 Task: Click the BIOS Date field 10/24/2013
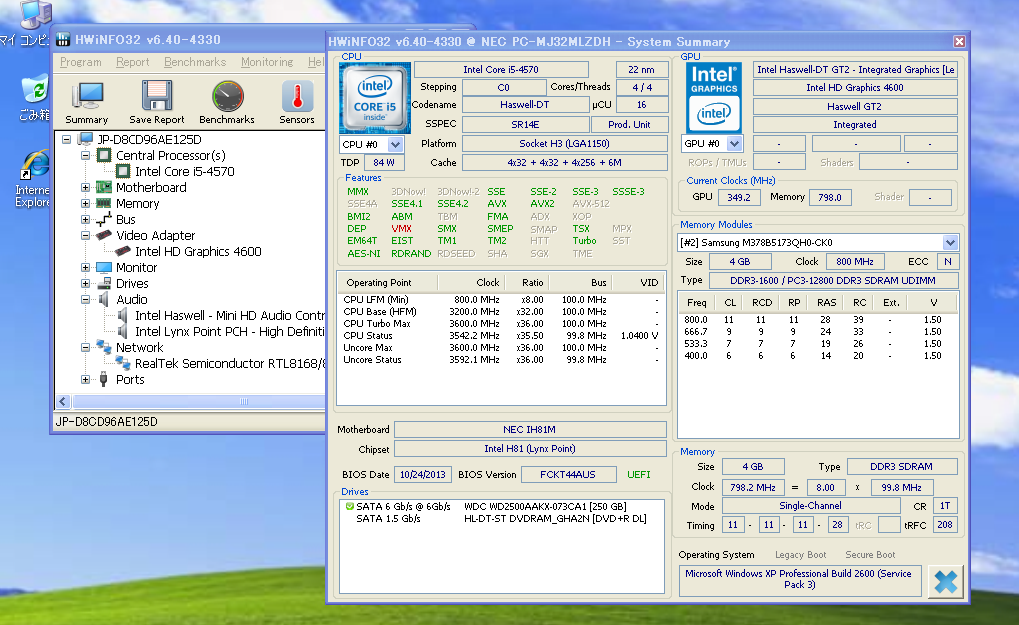click(422, 474)
